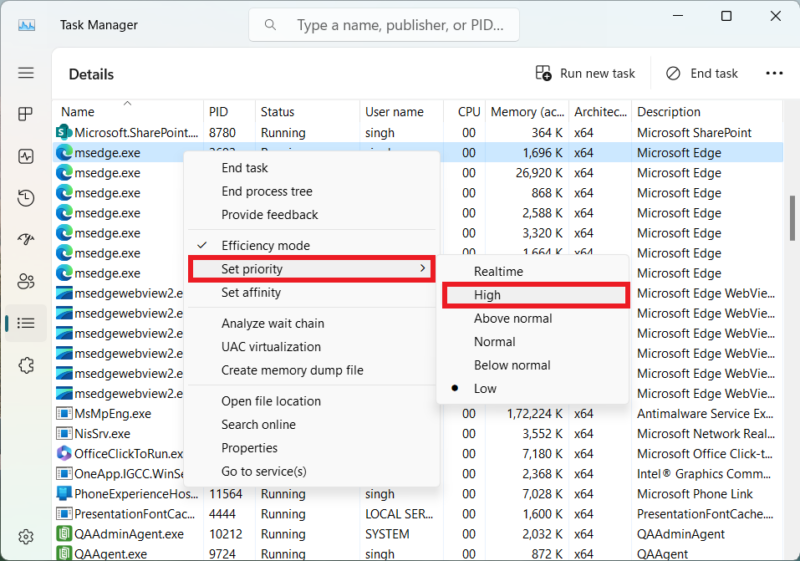Open the hamburger navigation menu
Image resolution: width=800 pixels, height=561 pixels.
click(26, 73)
